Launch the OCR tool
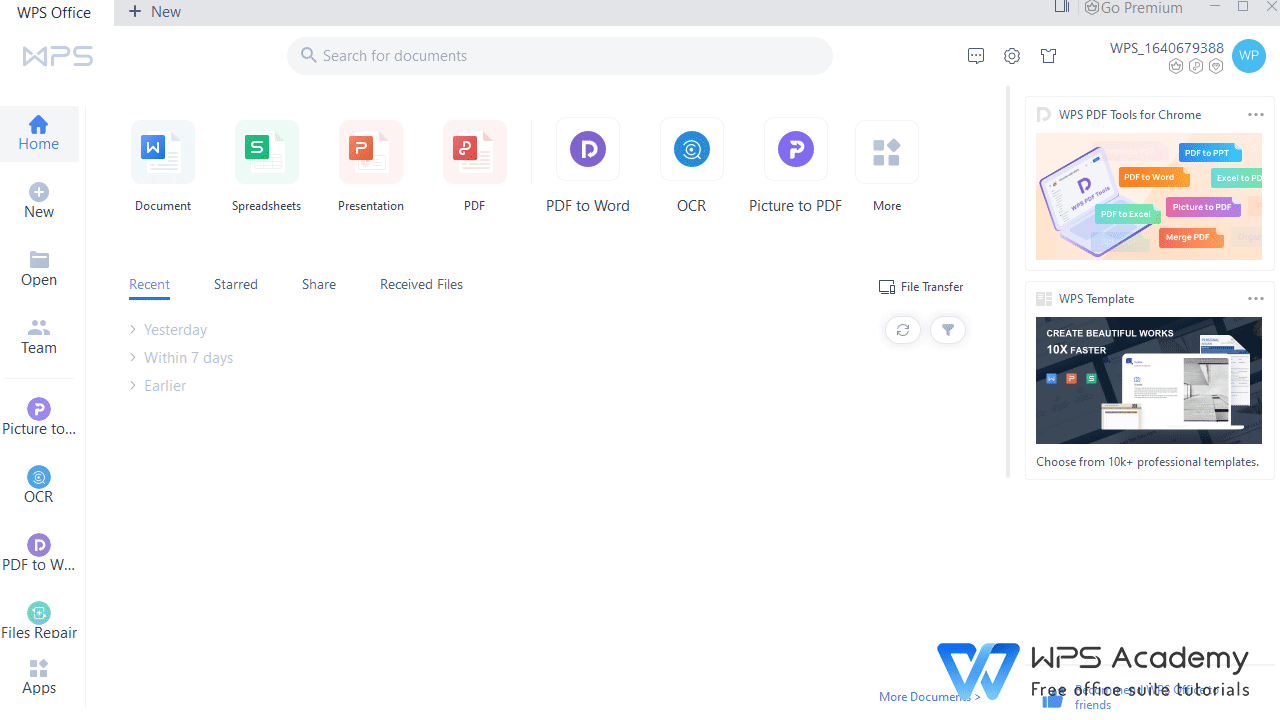 tap(691, 165)
